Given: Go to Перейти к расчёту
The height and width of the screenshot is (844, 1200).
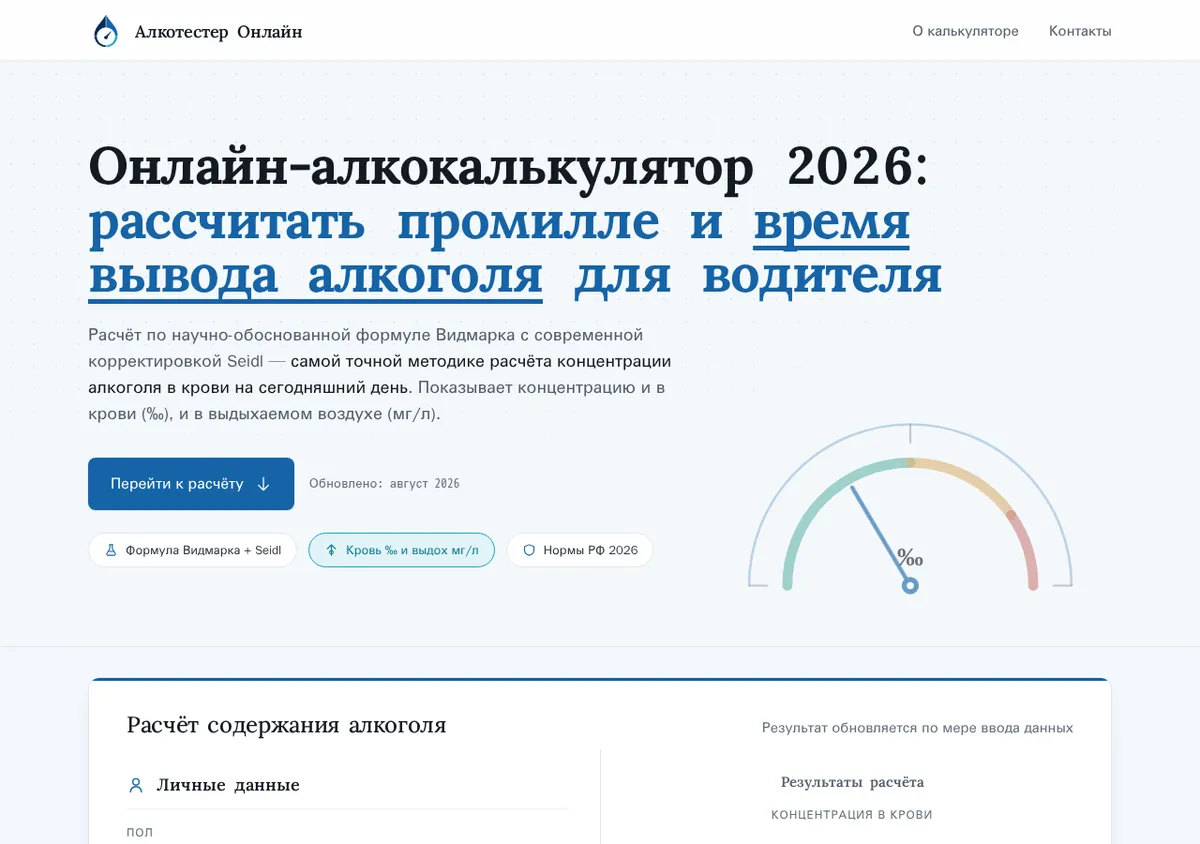Looking at the screenshot, I should point(191,484).
